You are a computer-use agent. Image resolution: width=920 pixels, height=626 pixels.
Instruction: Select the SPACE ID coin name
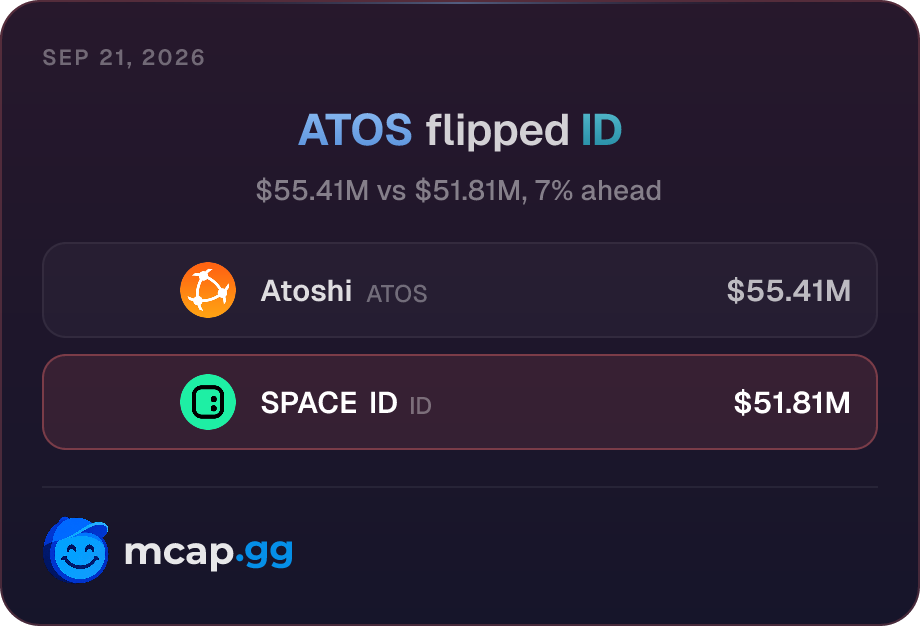point(329,403)
